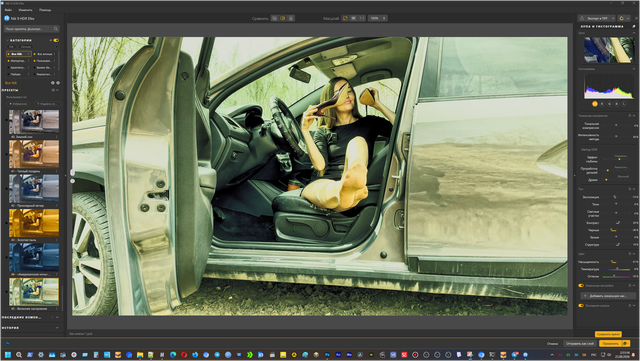Open the Windows Start menu
This screenshot has width=640, height=361.
8,355
